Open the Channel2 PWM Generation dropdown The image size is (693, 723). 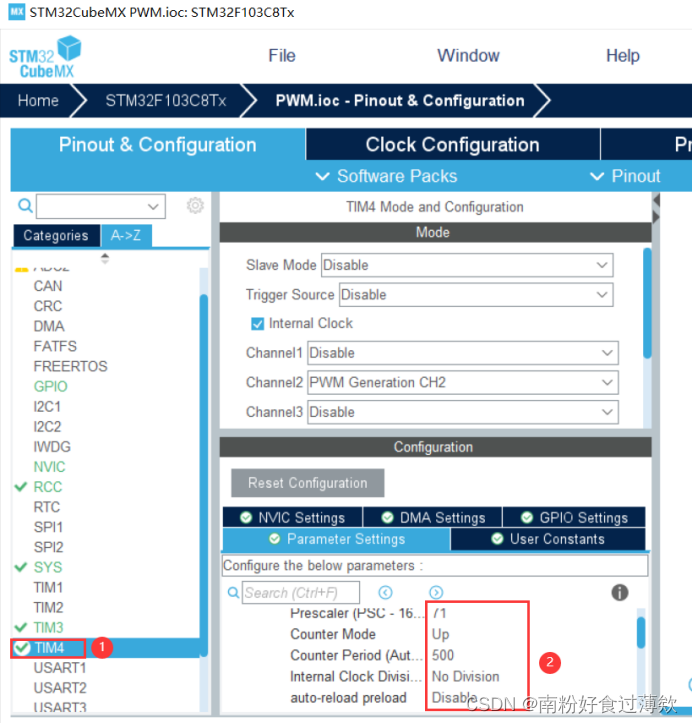(x=463, y=383)
